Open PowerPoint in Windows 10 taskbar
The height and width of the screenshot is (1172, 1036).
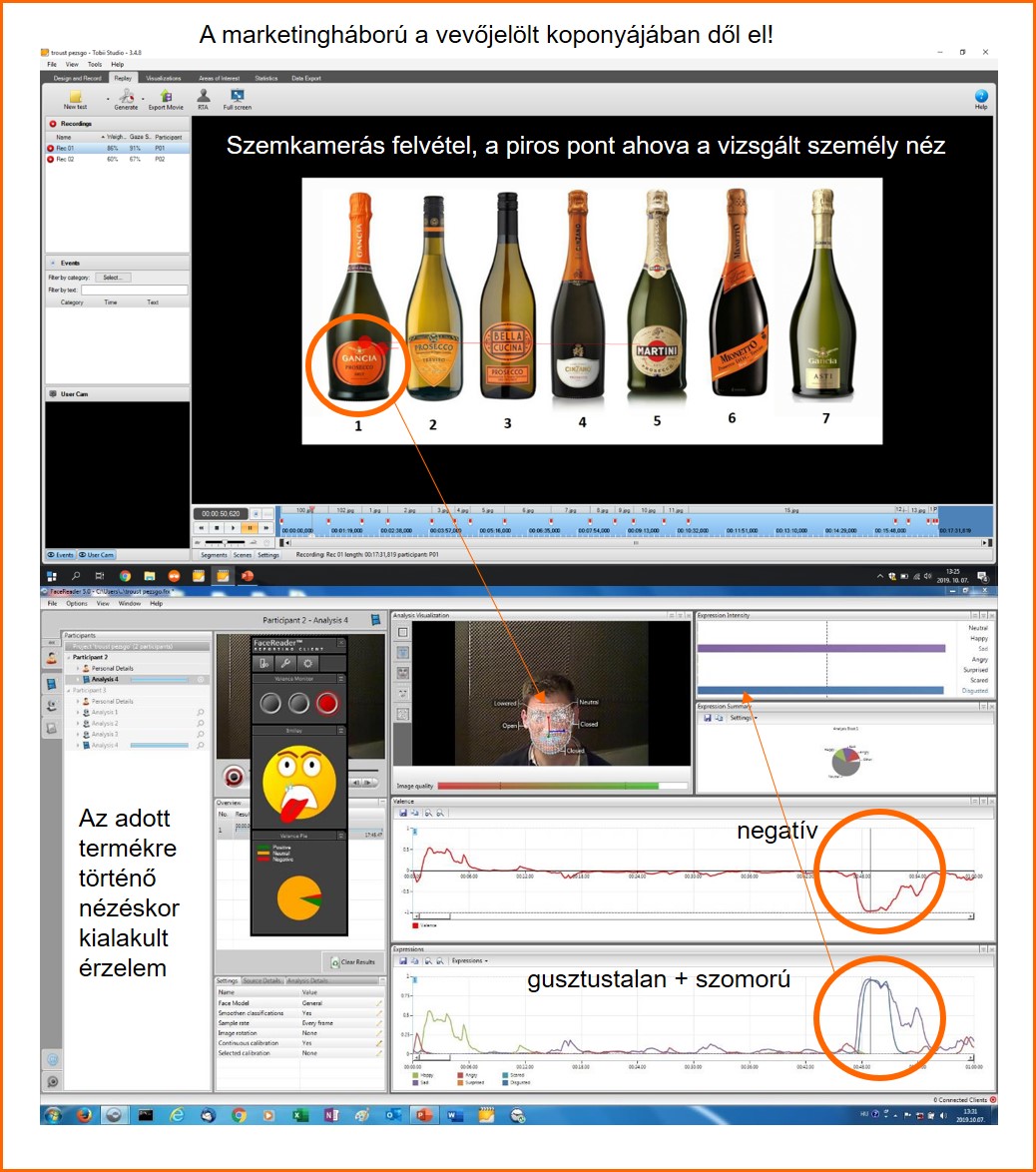(247, 576)
